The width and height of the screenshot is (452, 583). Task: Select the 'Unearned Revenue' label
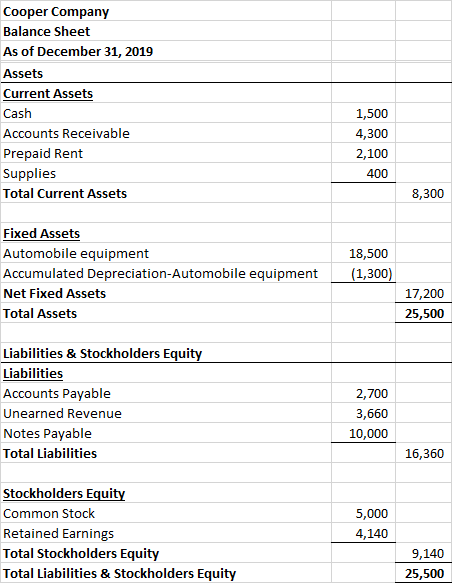(x=62, y=413)
